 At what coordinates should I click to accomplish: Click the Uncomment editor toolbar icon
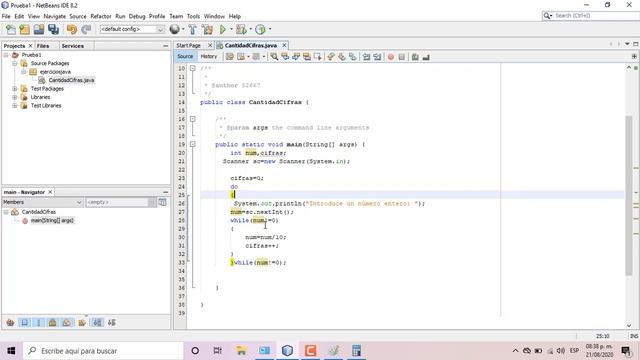click(x=426, y=57)
